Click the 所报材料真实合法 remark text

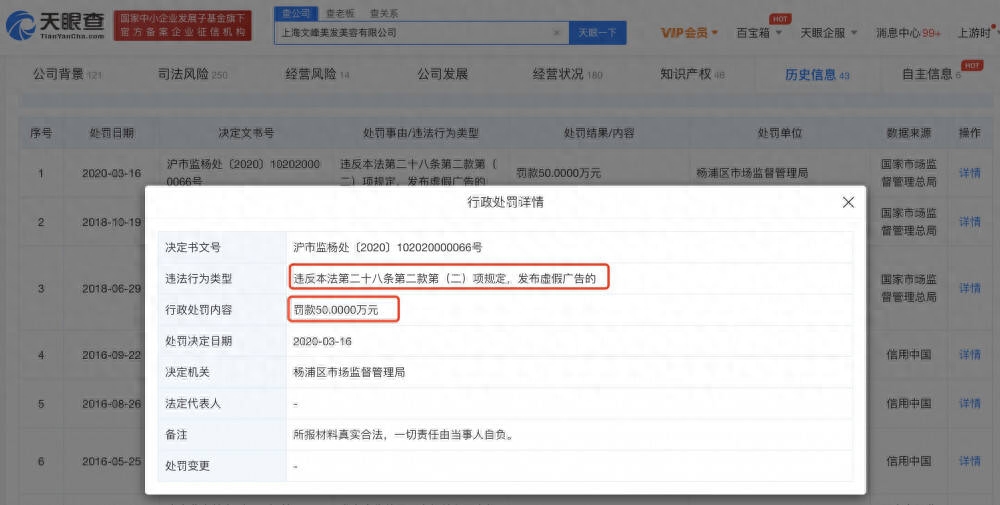(404, 435)
